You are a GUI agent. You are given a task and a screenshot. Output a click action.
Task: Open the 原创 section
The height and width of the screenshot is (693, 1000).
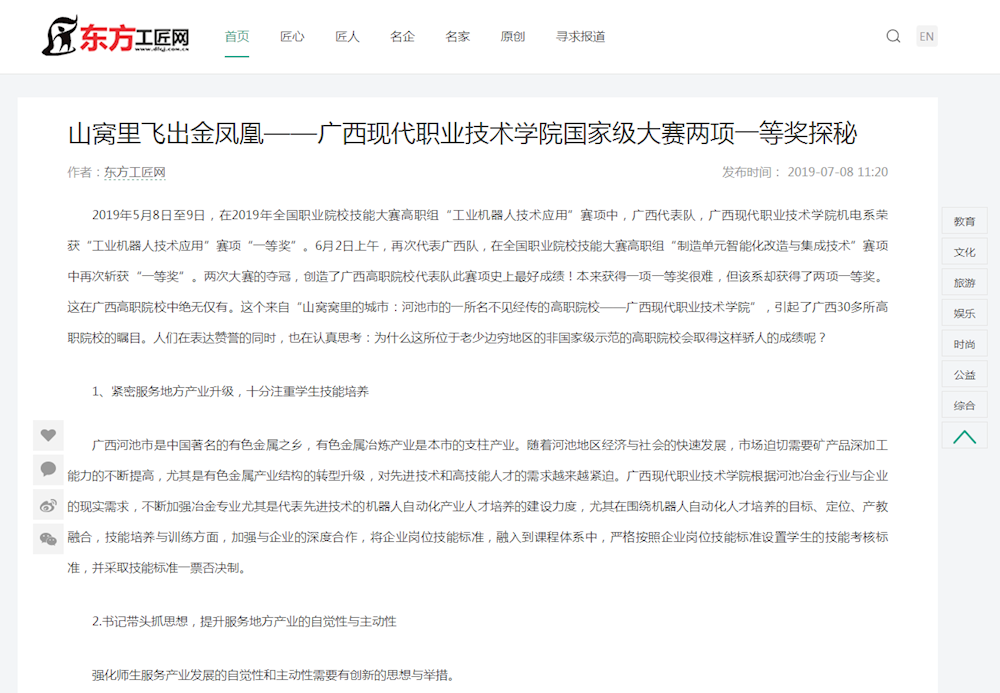point(512,37)
